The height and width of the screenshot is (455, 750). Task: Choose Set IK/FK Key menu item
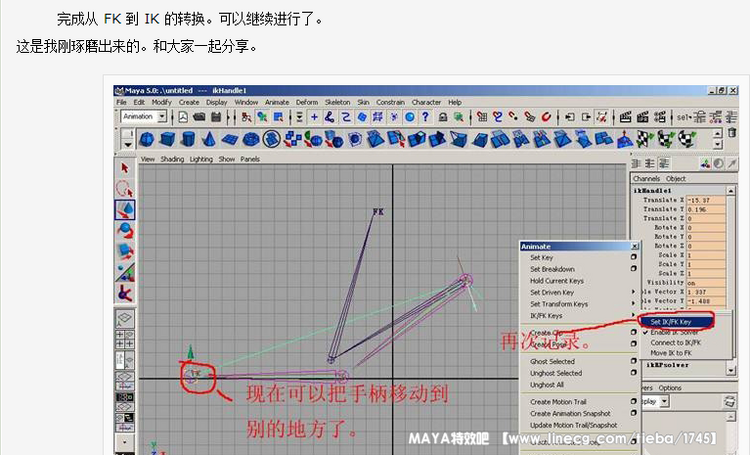tap(671, 322)
